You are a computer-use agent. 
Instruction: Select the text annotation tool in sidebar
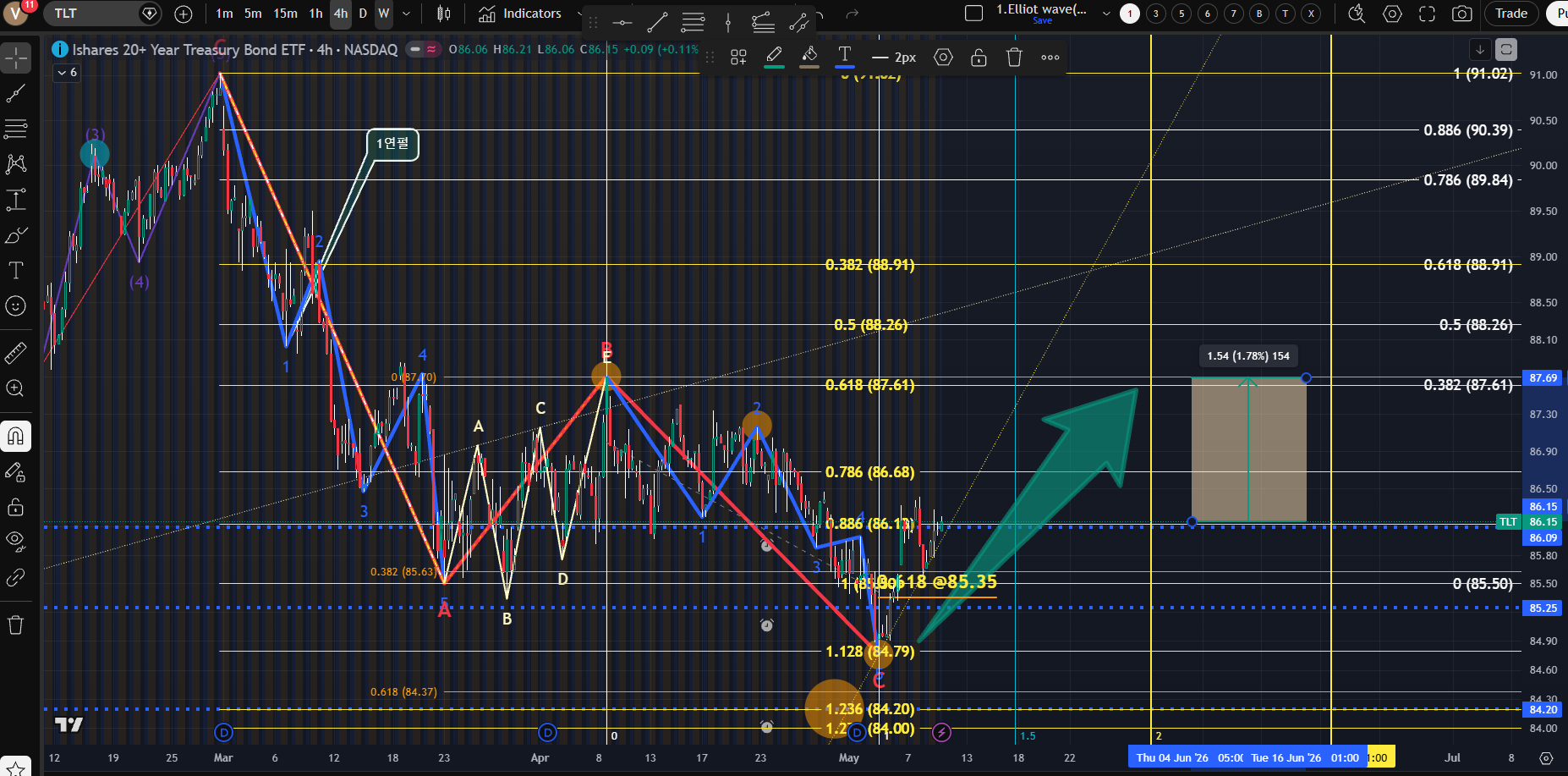point(16,271)
